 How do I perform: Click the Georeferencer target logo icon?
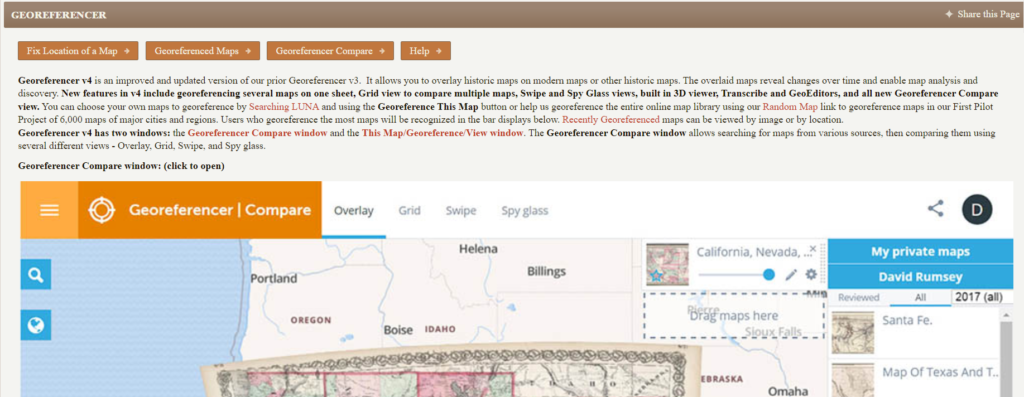[102, 210]
